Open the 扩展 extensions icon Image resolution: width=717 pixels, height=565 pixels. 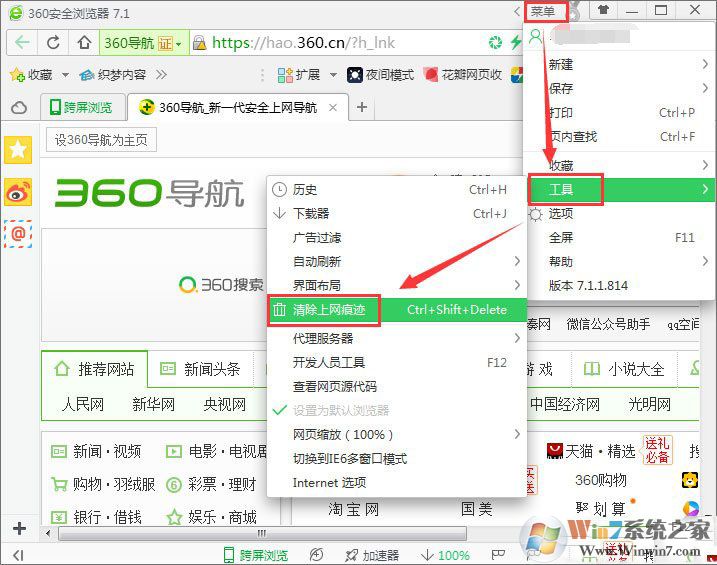[285, 75]
